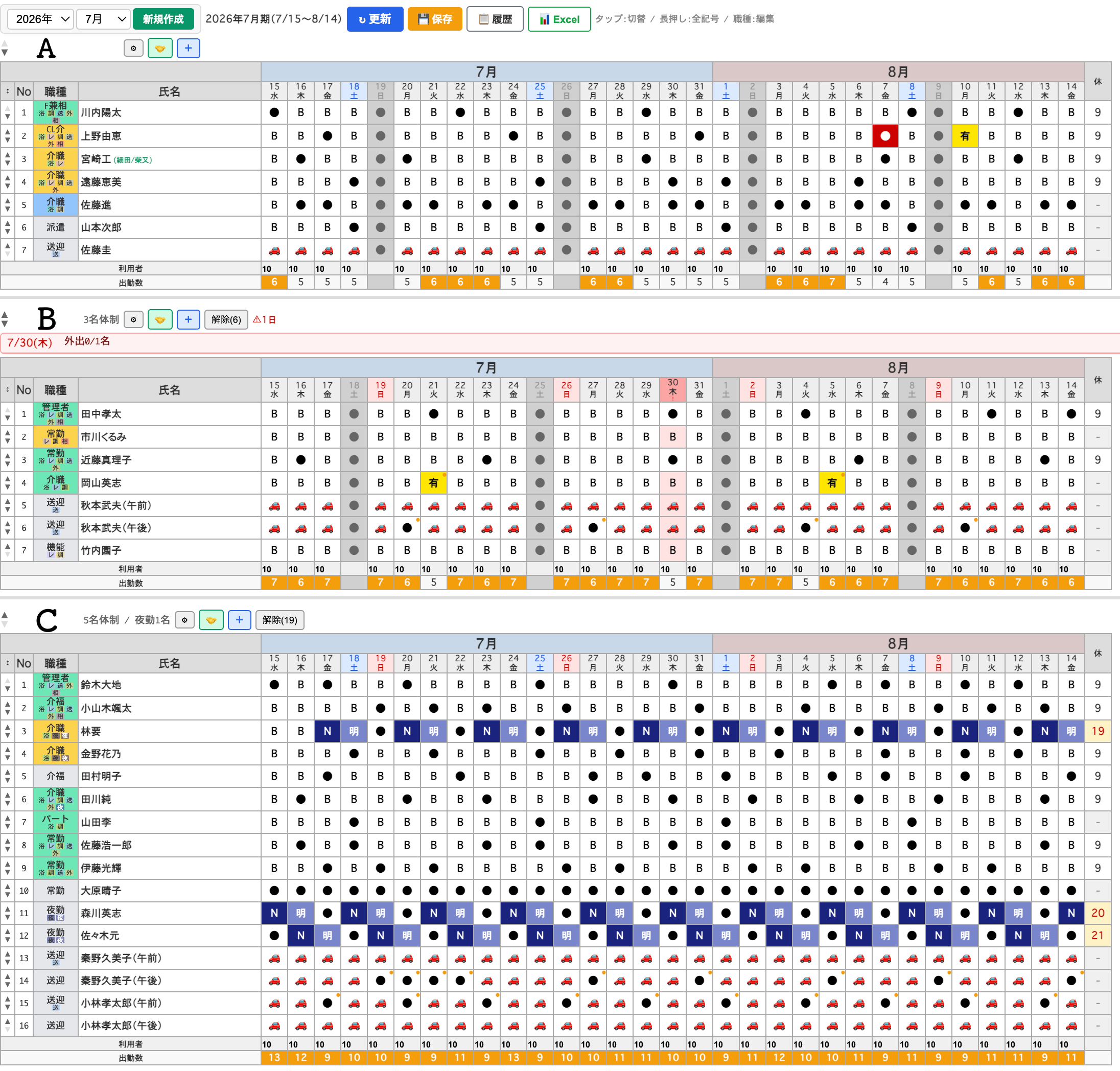This screenshot has height=1071, width=1120.
Task: Export to Excel button
Action: click(x=559, y=19)
